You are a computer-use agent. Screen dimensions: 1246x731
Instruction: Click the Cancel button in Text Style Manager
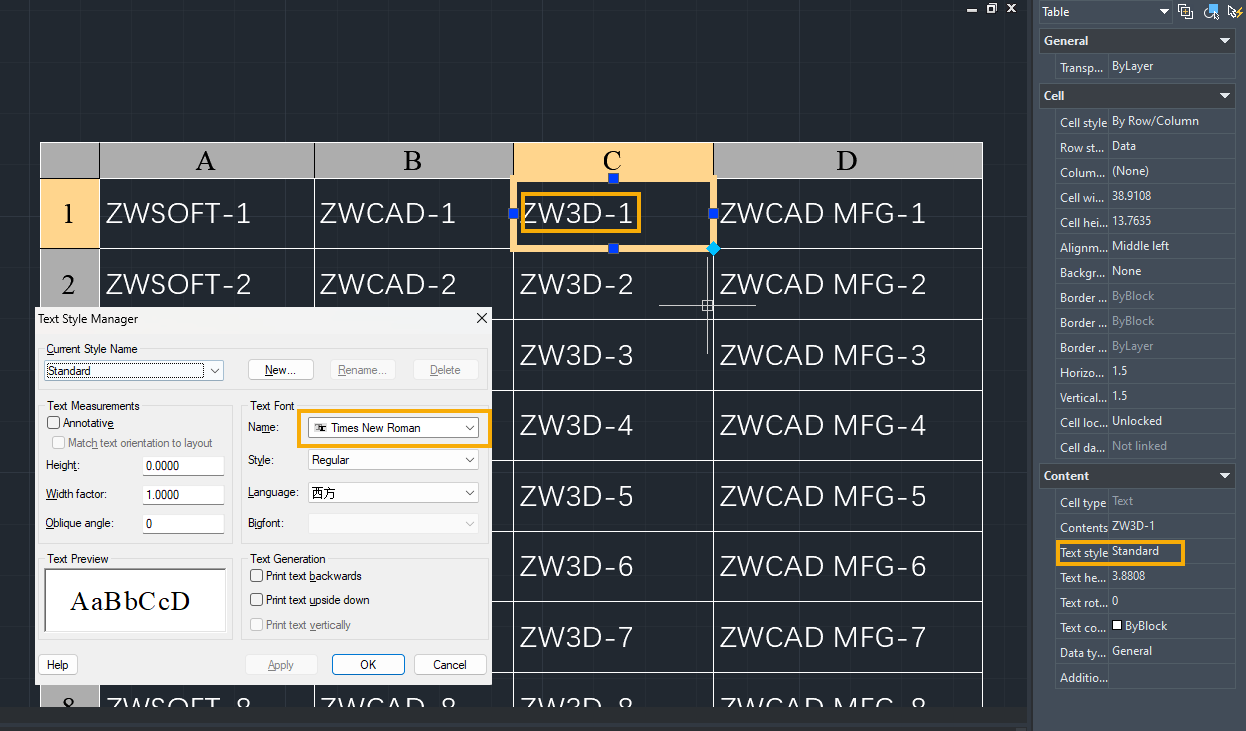(450, 665)
